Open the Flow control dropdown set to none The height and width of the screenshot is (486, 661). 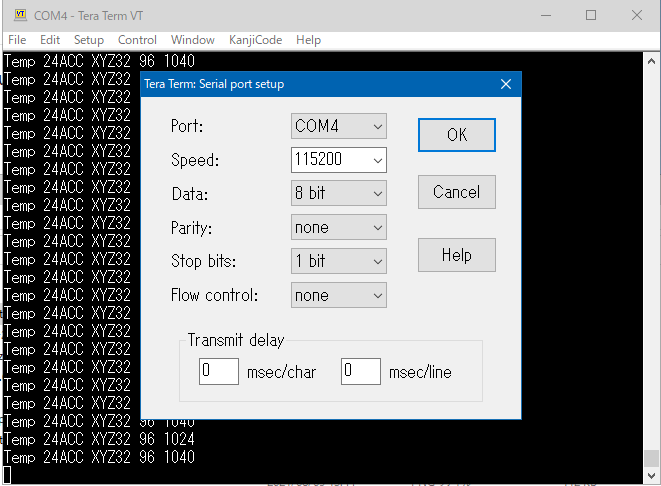click(x=339, y=295)
